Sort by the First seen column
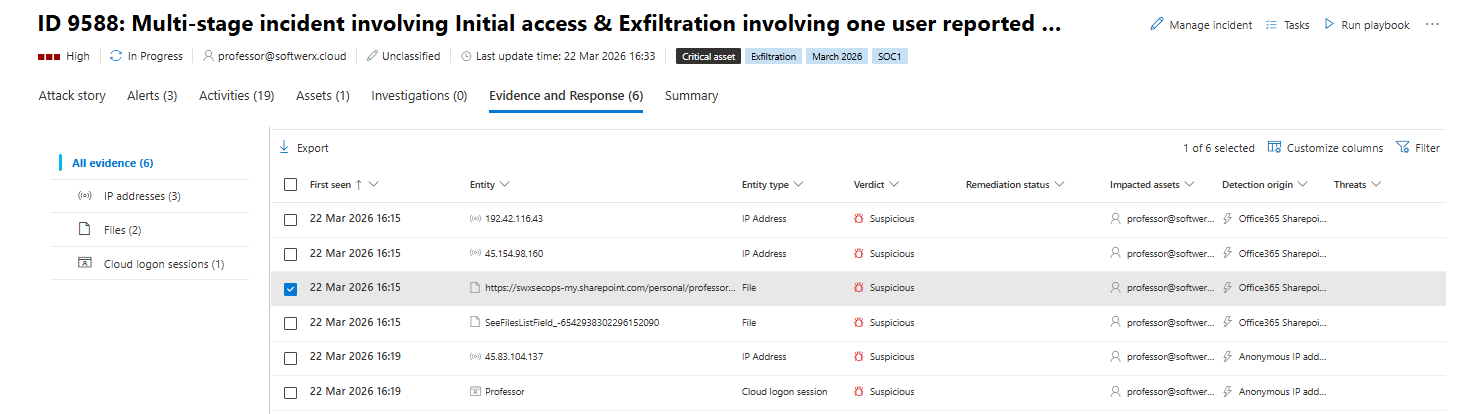The width and height of the screenshot is (1483, 414). tap(330, 185)
